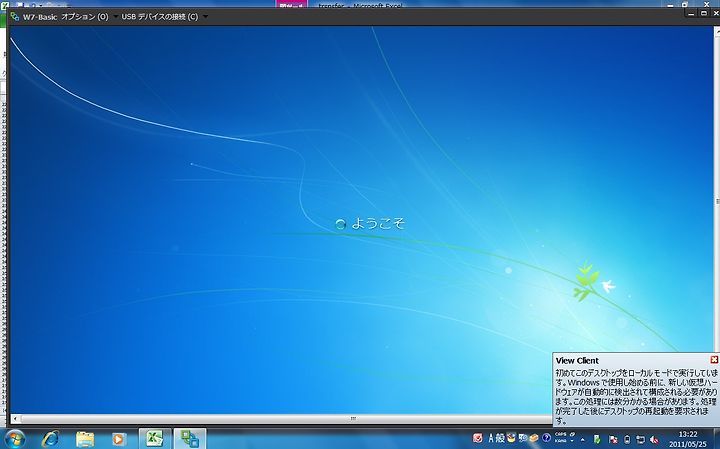This screenshot has height=449, width=720.
Task: Open the network connection tray icon
Action: [640, 439]
